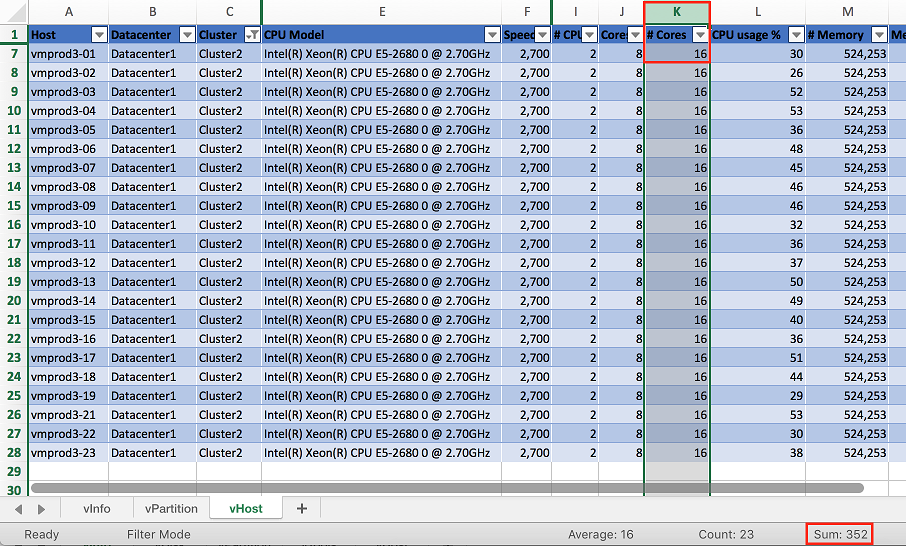This screenshot has width=906, height=546.
Task: Open the Speed column filter arrow
Action: click(543, 35)
